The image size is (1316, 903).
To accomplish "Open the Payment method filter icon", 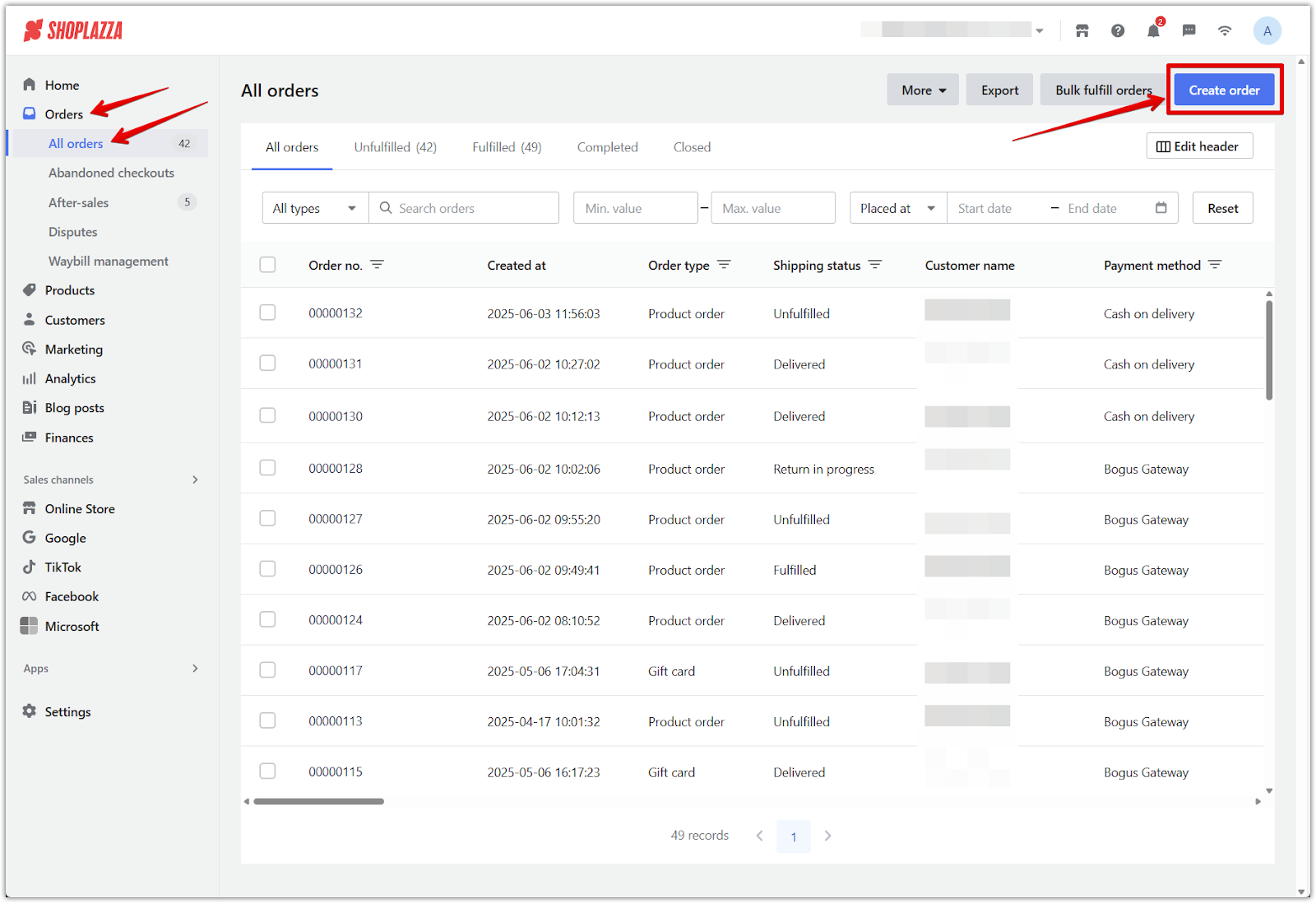I will click(x=1215, y=265).
